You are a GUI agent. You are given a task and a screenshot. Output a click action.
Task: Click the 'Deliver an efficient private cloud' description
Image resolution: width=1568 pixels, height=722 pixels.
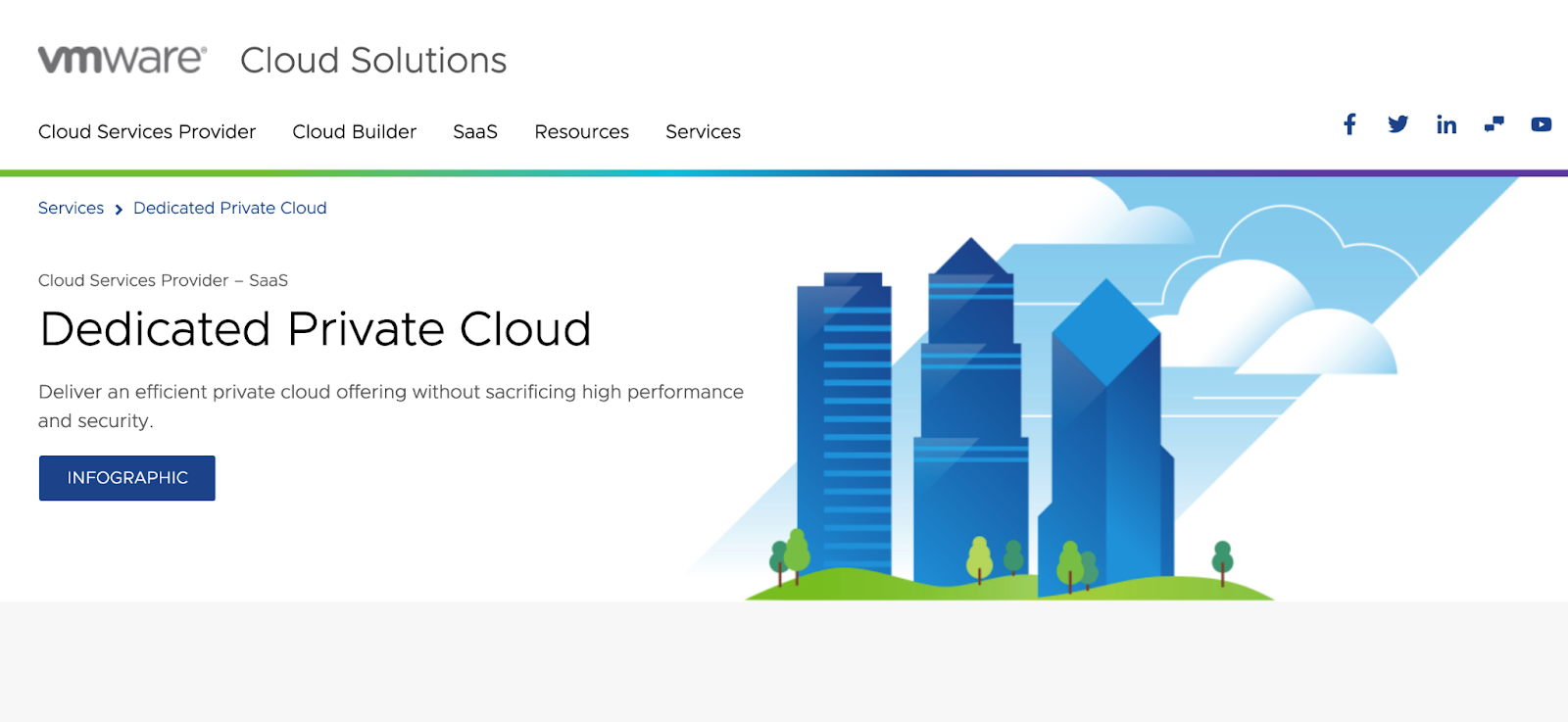(x=391, y=406)
